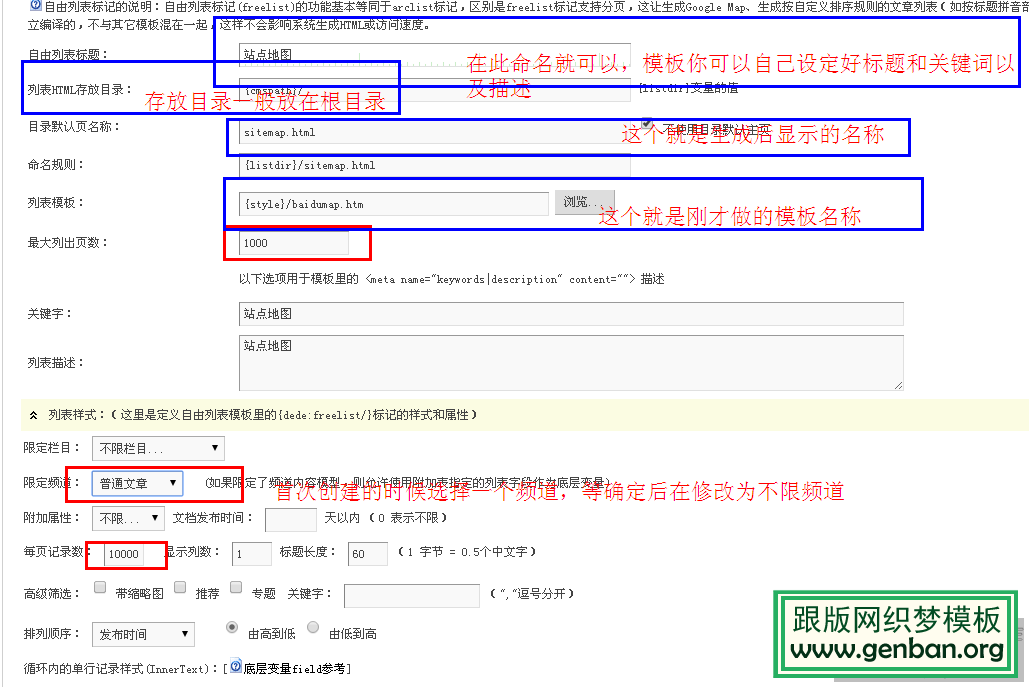
Task: Click the 列表模板 path field
Action: click(394, 204)
